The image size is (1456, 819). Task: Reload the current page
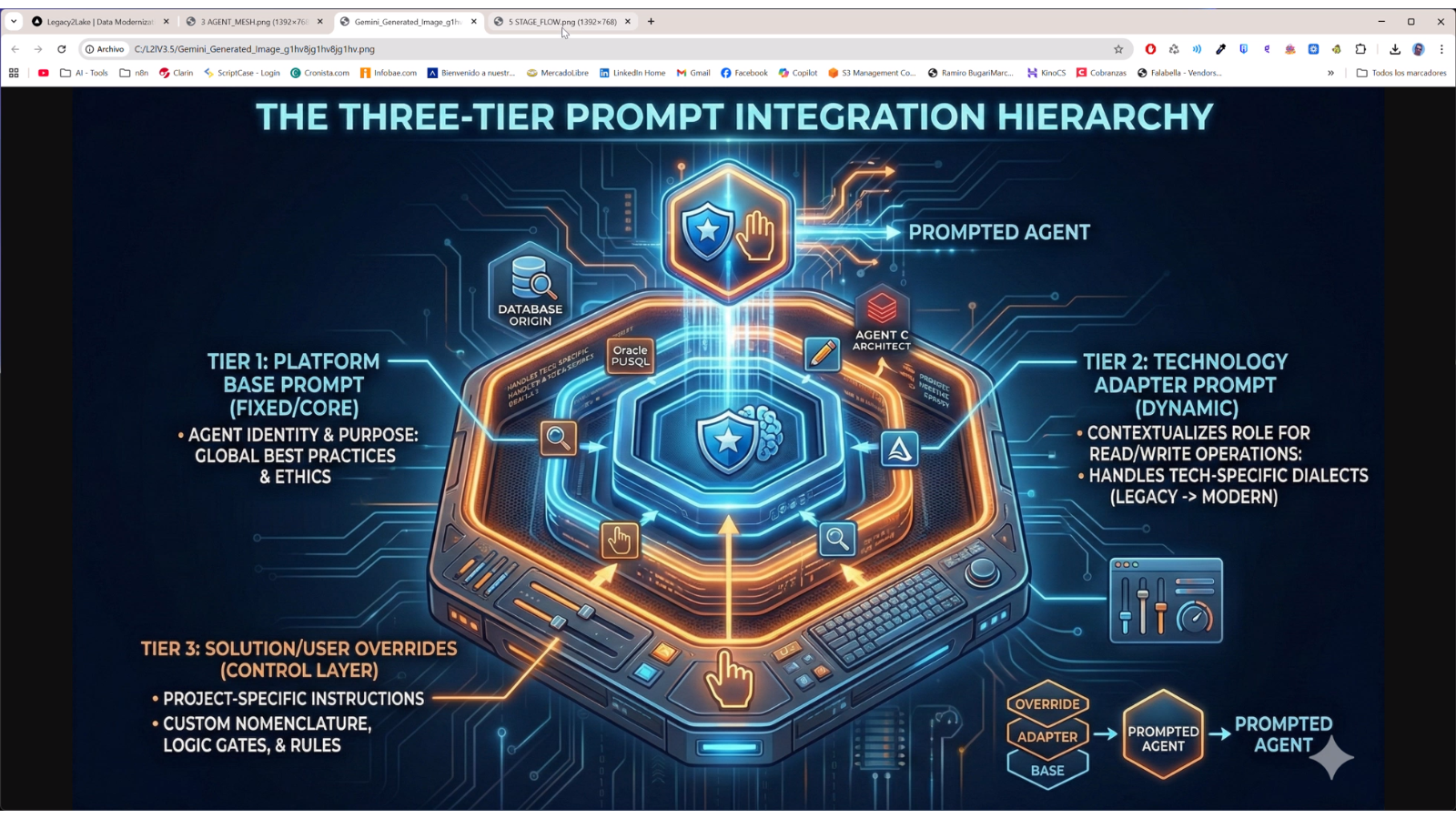point(61,49)
